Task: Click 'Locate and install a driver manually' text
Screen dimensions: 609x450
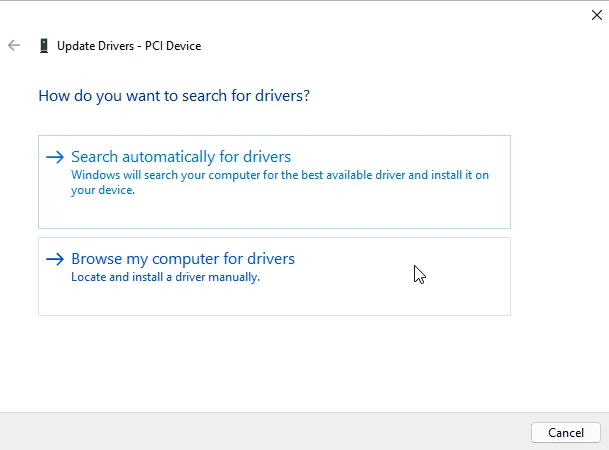Action: click(165, 277)
